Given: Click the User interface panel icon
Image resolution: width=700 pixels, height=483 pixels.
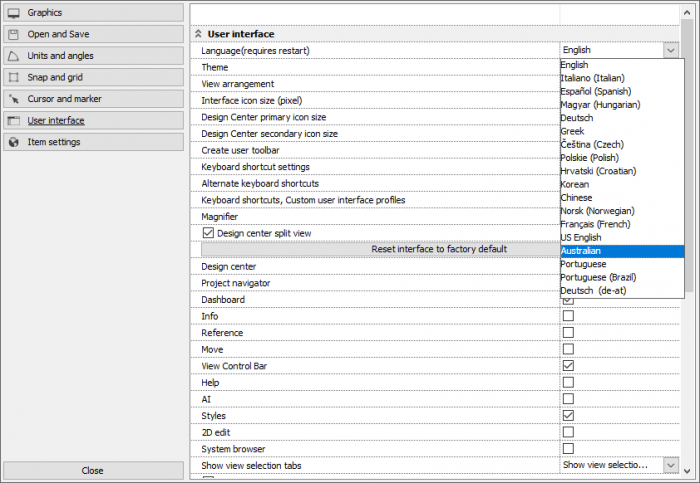Looking at the screenshot, I should 14,121.
